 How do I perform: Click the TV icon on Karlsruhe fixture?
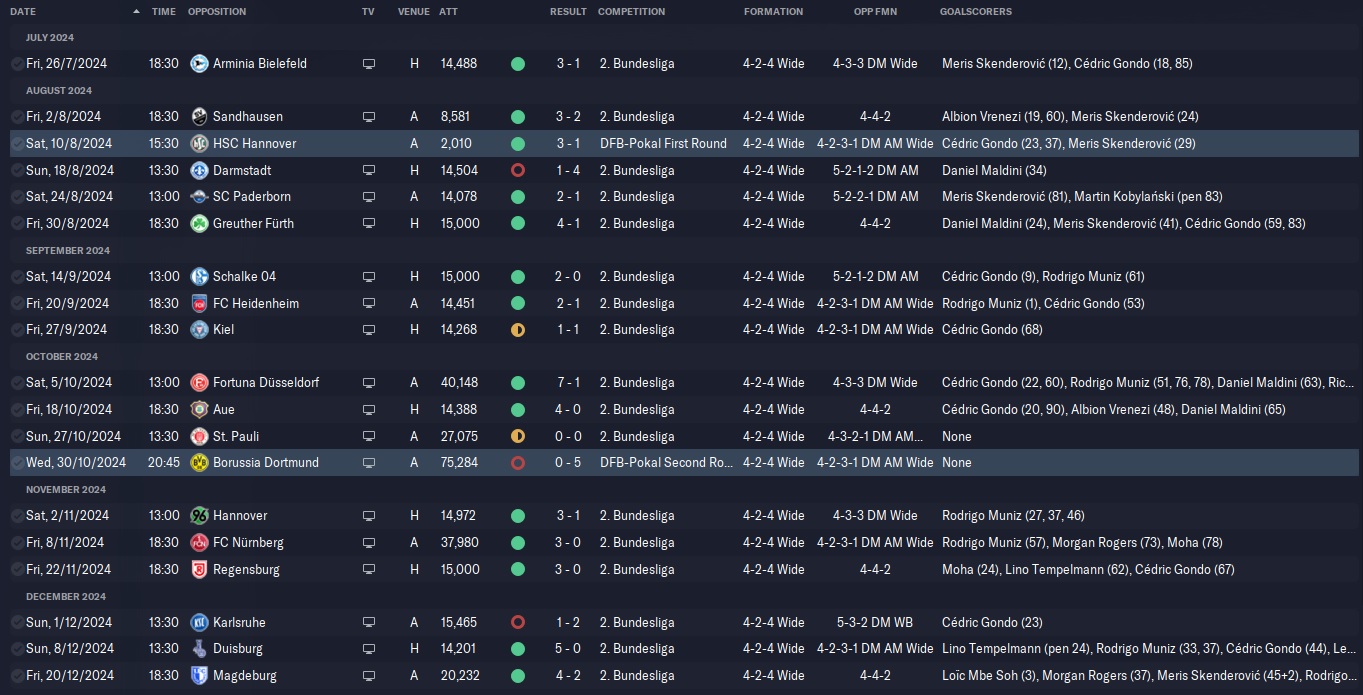point(369,623)
